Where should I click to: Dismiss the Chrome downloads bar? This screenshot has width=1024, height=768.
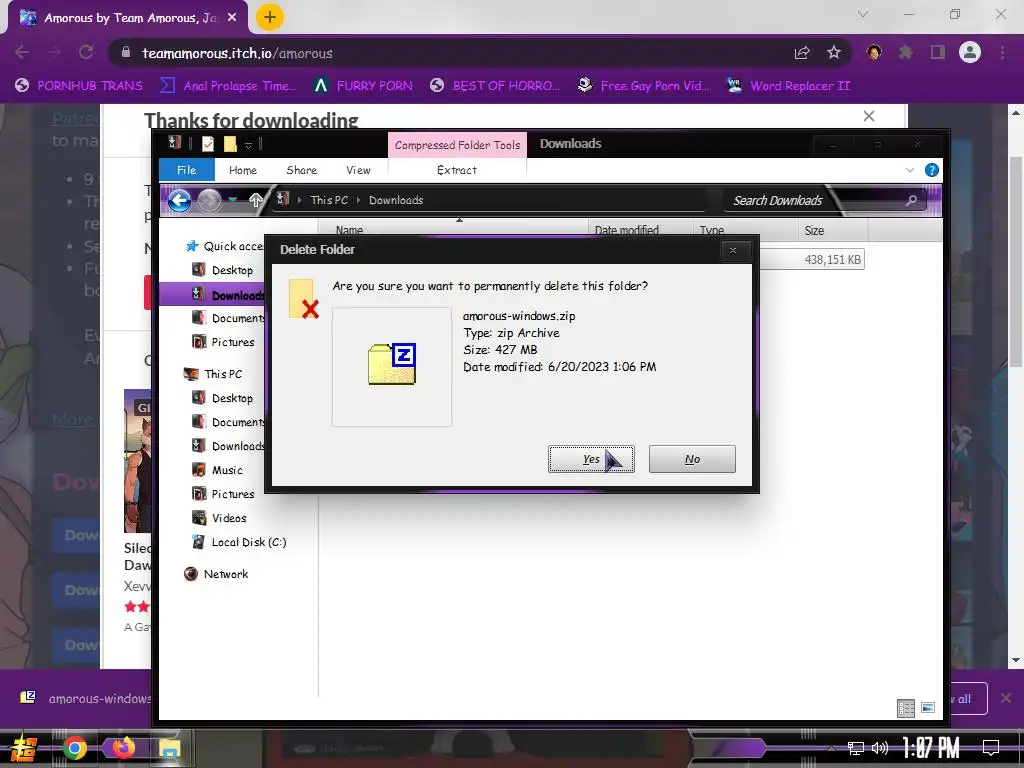1006,698
